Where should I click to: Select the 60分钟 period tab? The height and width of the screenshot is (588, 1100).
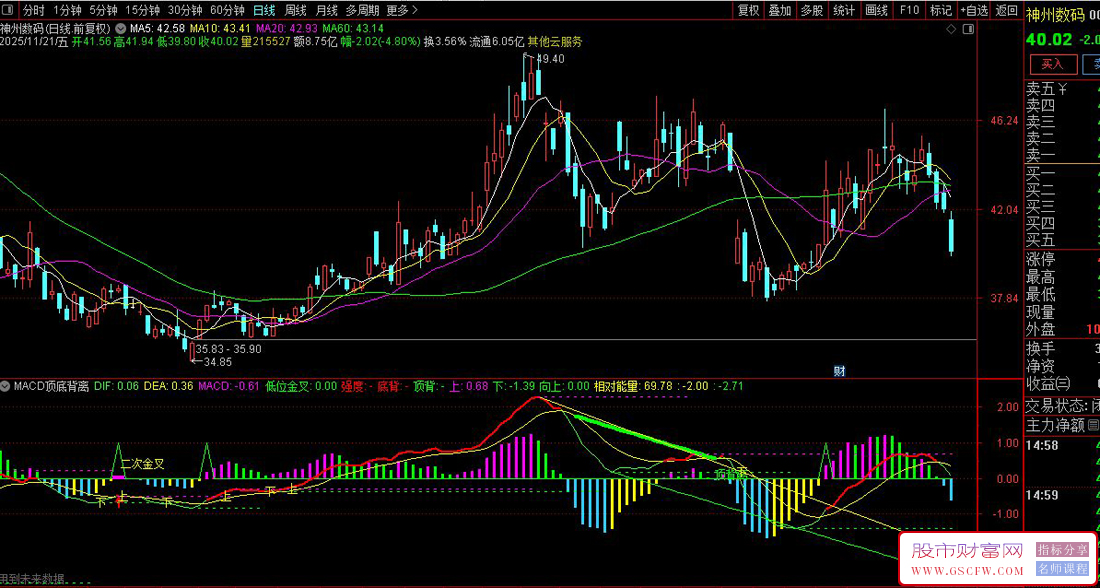click(227, 10)
